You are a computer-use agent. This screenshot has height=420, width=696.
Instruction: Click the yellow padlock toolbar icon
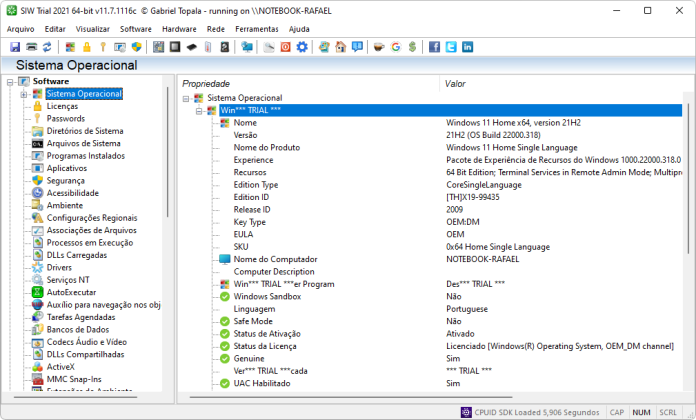click(87, 47)
